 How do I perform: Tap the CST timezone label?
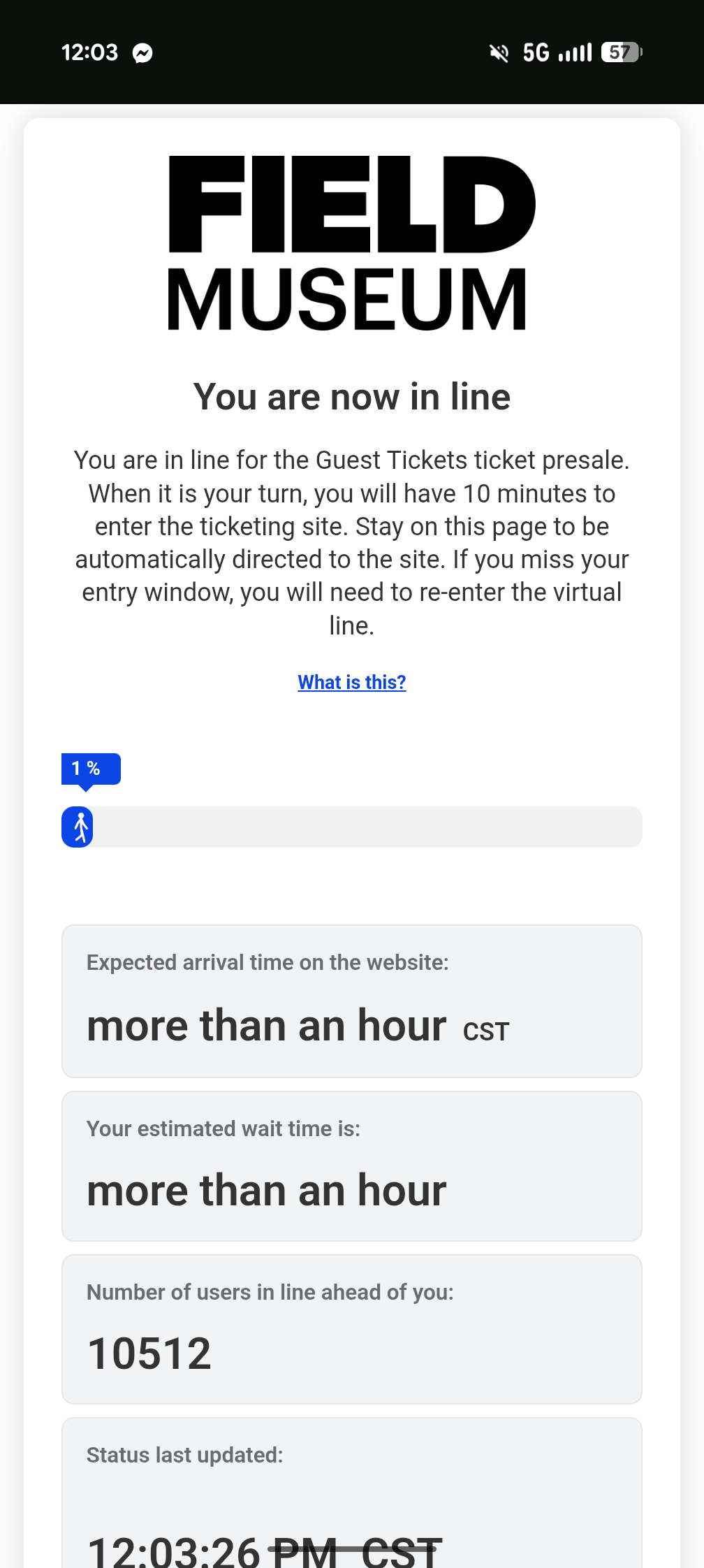[x=486, y=1031]
